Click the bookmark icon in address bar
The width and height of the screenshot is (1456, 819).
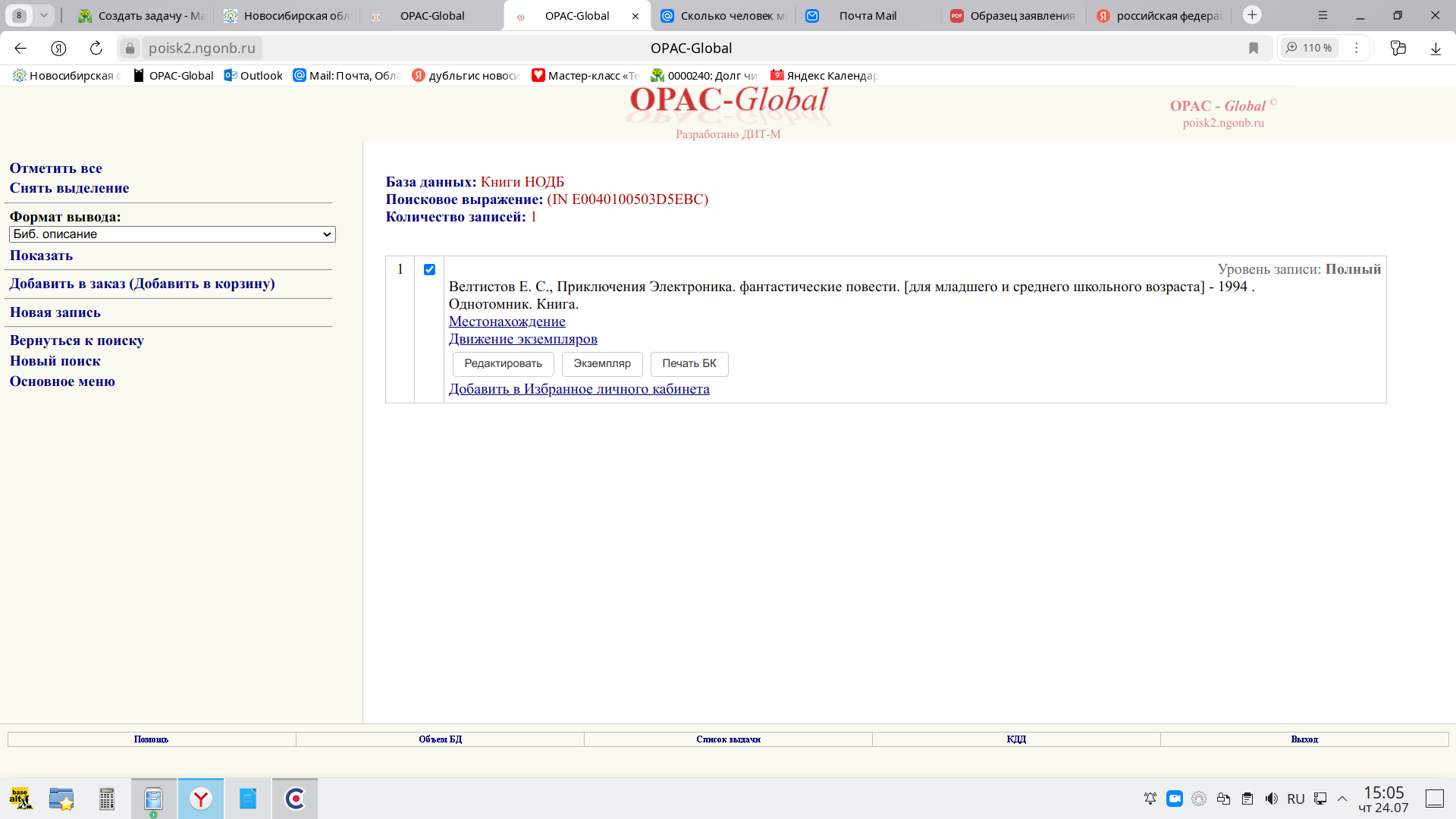click(x=1254, y=49)
